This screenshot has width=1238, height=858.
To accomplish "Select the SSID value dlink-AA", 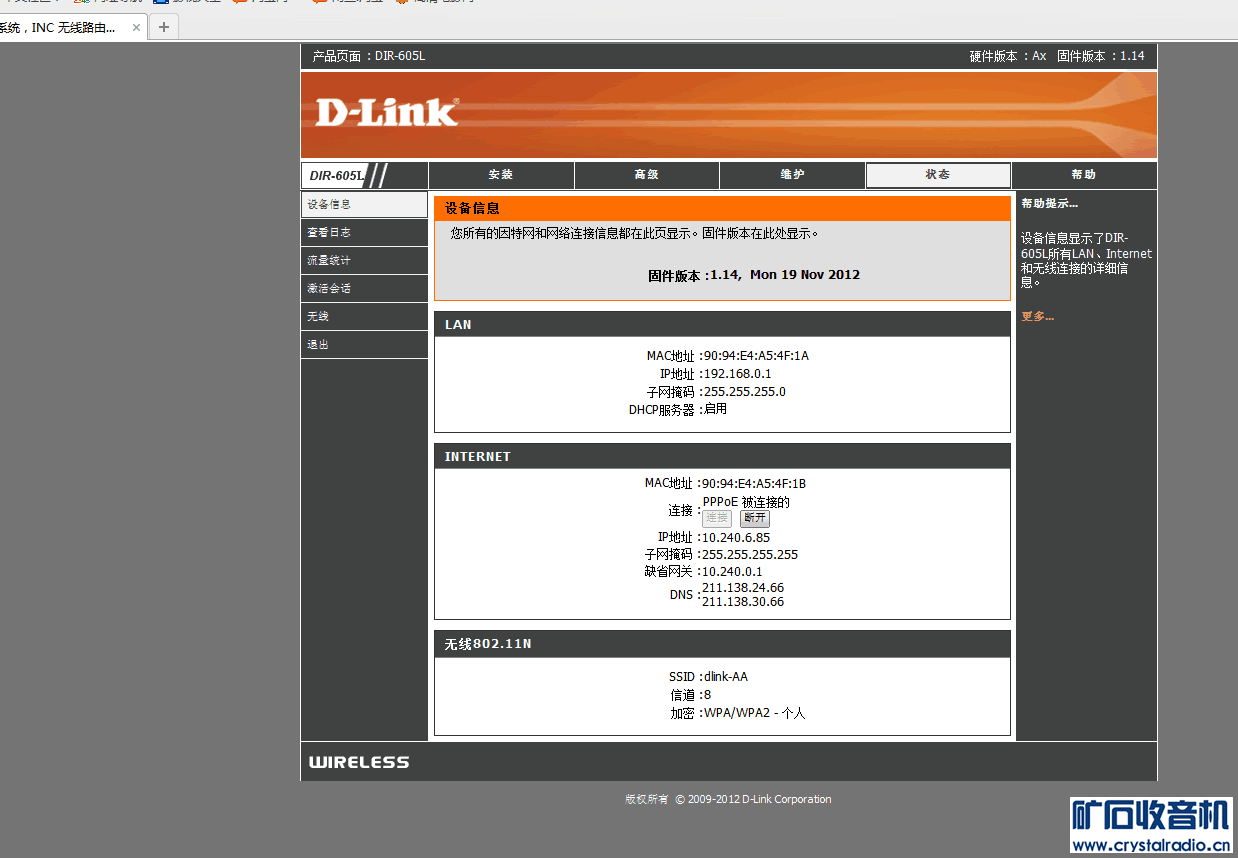I will (x=726, y=677).
